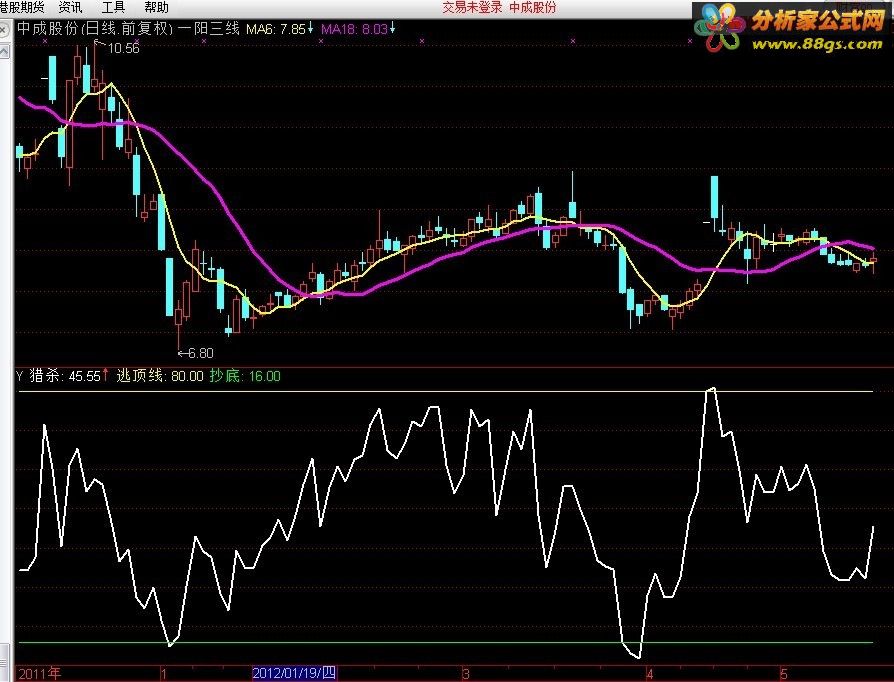894x682 pixels.
Task: Click the 猎杀: 45.55 indicator reading
Action: point(64,376)
